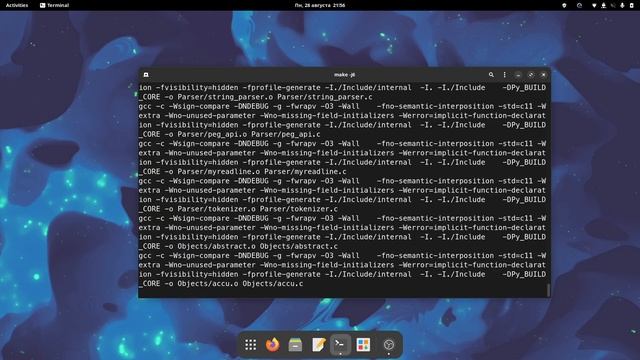Switch to Terminal via dock icon
The width and height of the screenshot is (640, 360).
point(340,345)
